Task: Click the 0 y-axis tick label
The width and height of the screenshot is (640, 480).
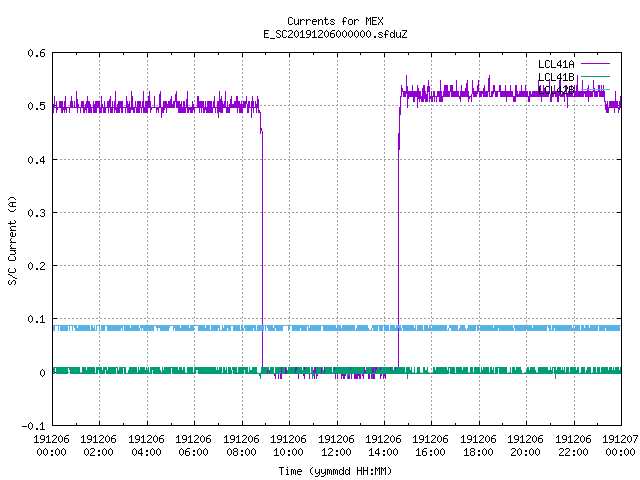Action: [x=42, y=373]
